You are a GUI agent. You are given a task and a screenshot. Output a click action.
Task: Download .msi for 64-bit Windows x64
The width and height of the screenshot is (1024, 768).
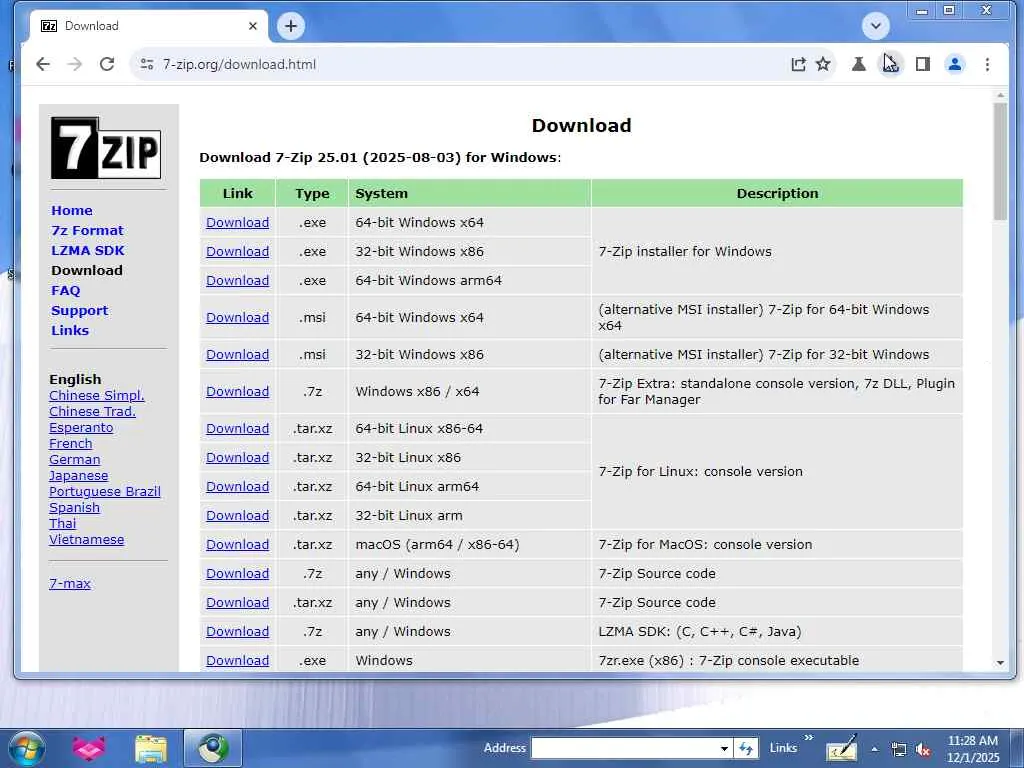tap(238, 317)
